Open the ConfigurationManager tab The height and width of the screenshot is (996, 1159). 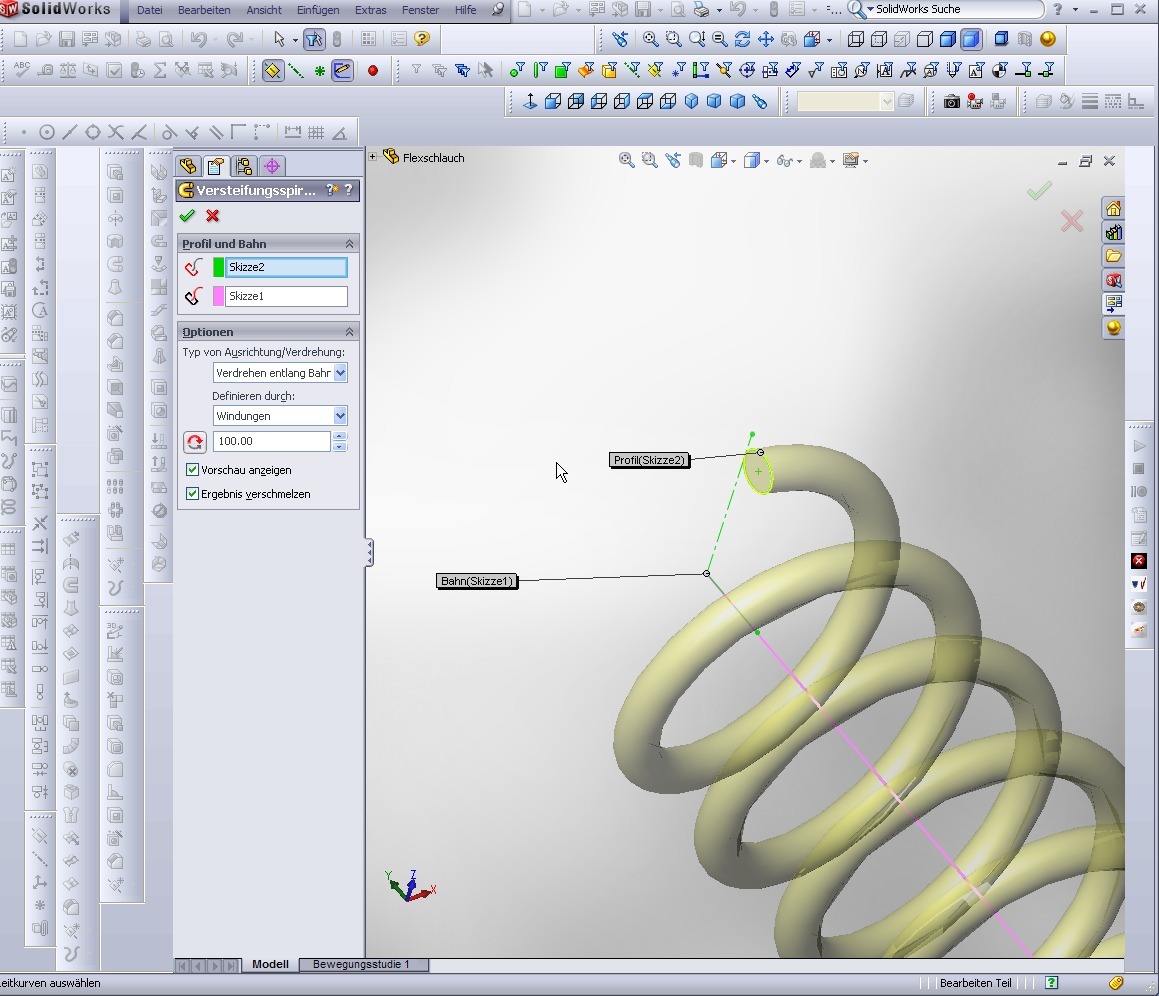(244, 166)
